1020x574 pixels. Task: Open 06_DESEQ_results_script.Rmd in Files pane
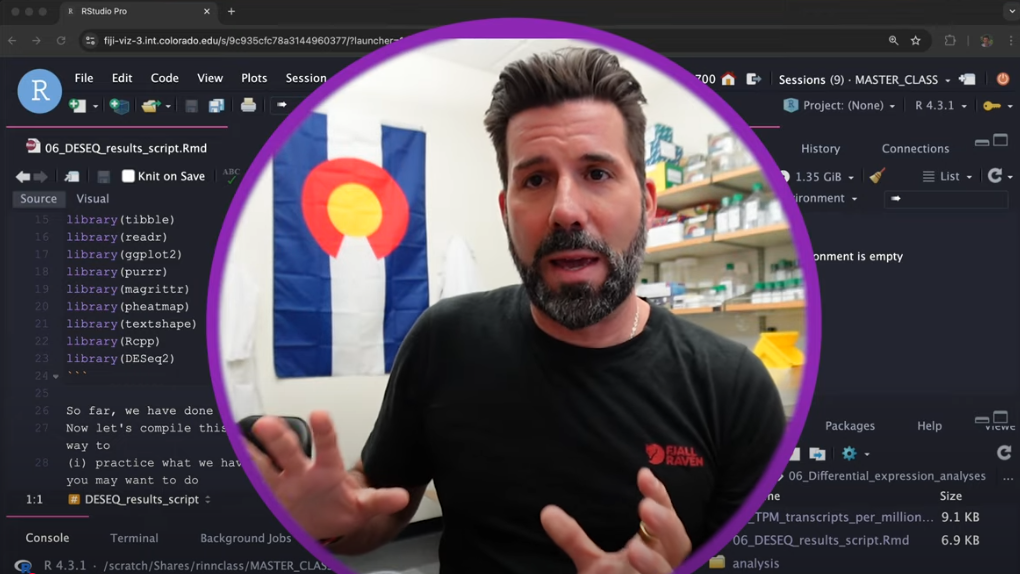tap(820, 540)
